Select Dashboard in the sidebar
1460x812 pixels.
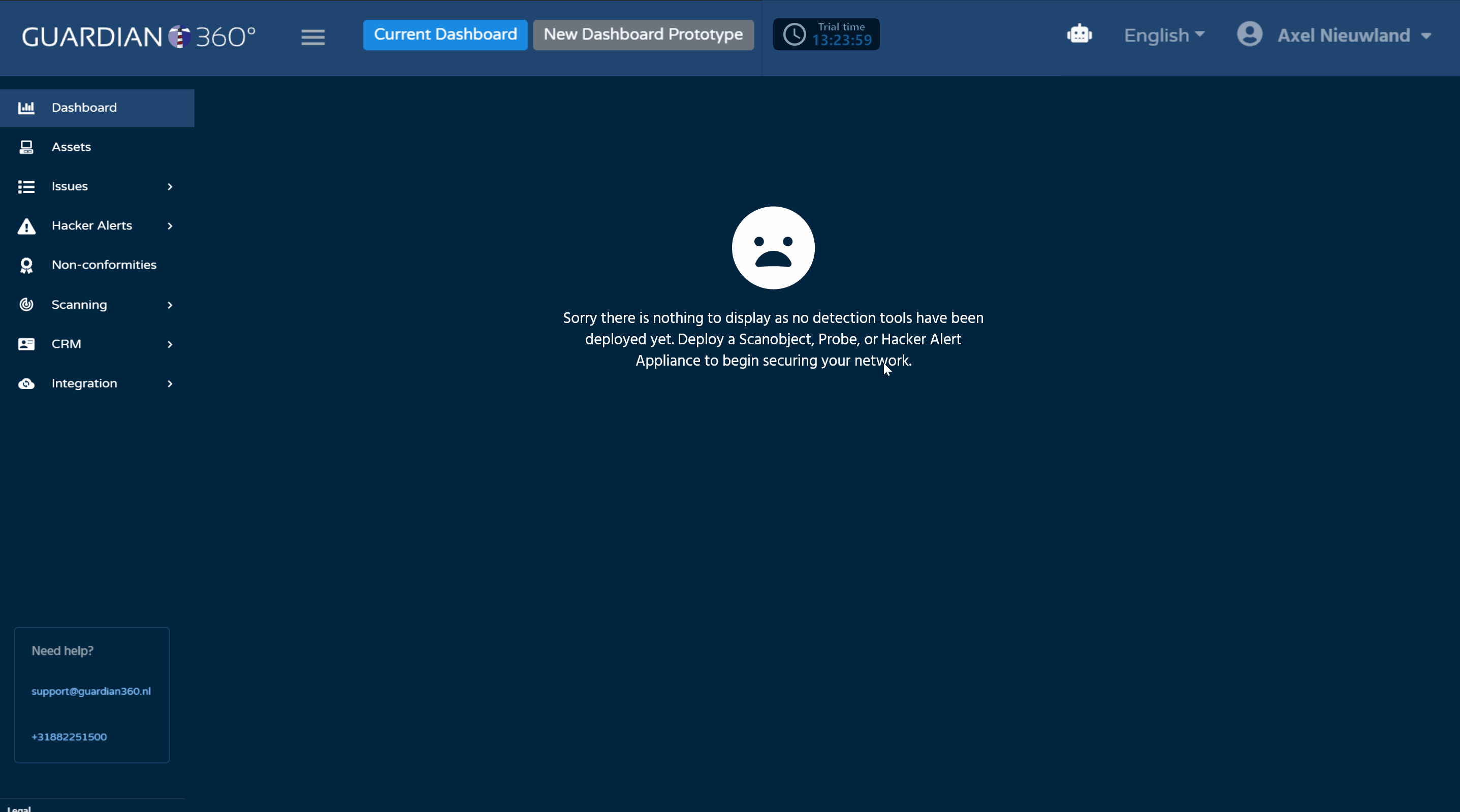(x=84, y=108)
